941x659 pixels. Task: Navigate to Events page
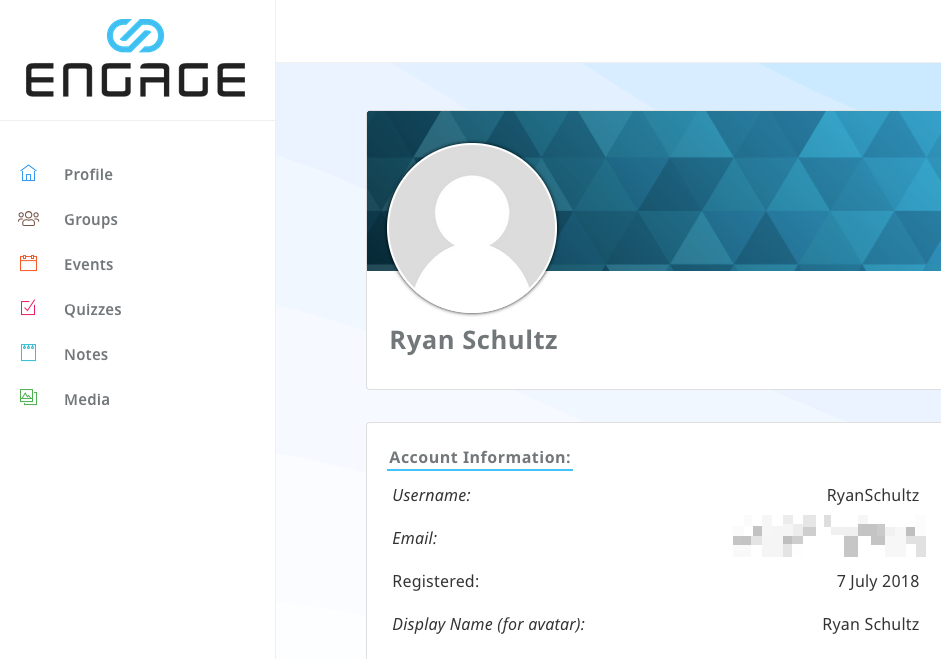(x=88, y=265)
